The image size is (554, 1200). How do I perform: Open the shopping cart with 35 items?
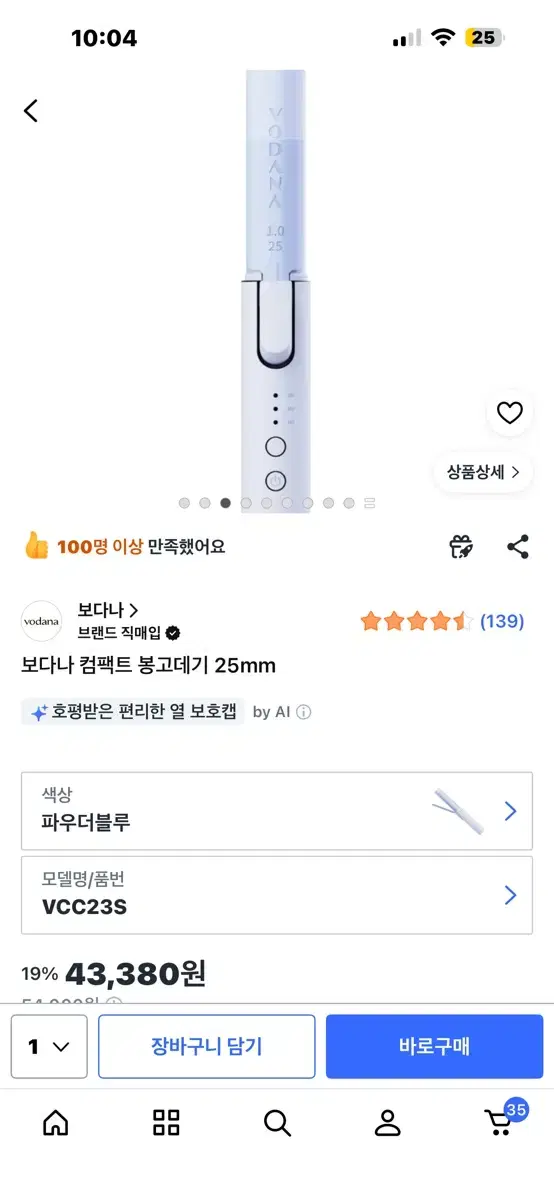pyautogui.click(x=500, y=1120)
